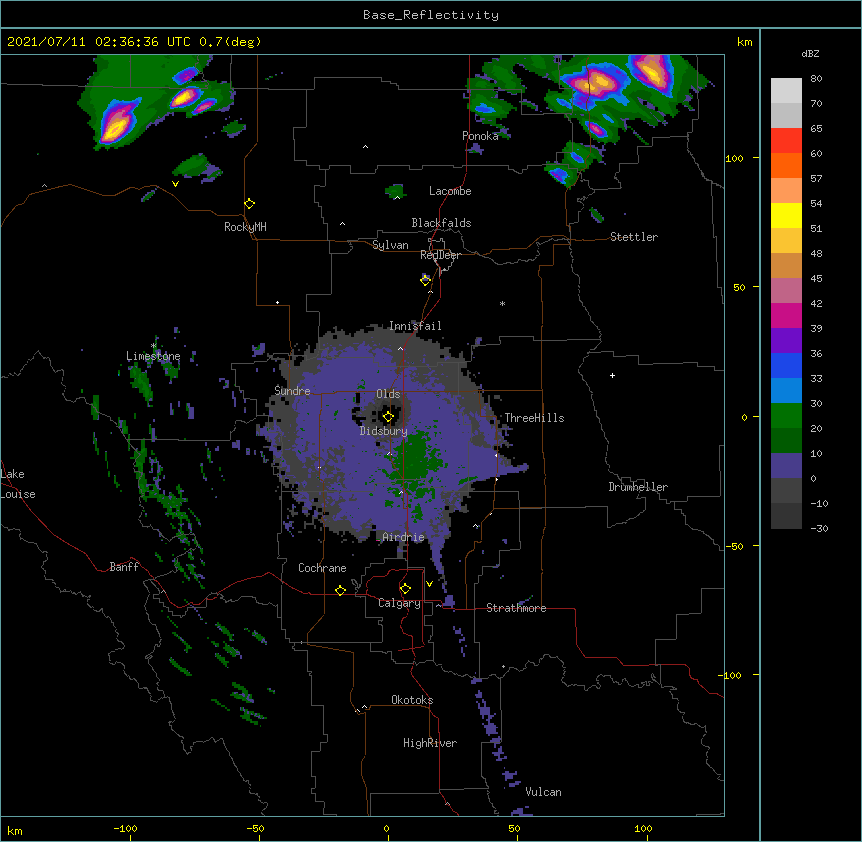This screenshot has height=842, width=862.
Task: Click the Okotoks label
Action: [x=412, y=700]
